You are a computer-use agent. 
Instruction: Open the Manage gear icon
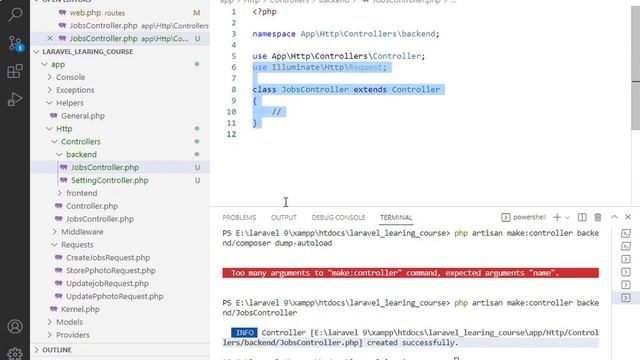click(x=15, y=353)
